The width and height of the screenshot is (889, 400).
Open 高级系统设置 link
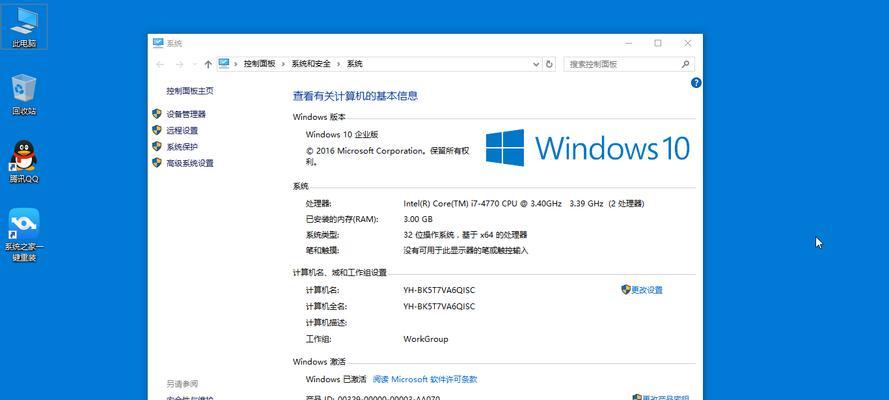tap(190, 164)
